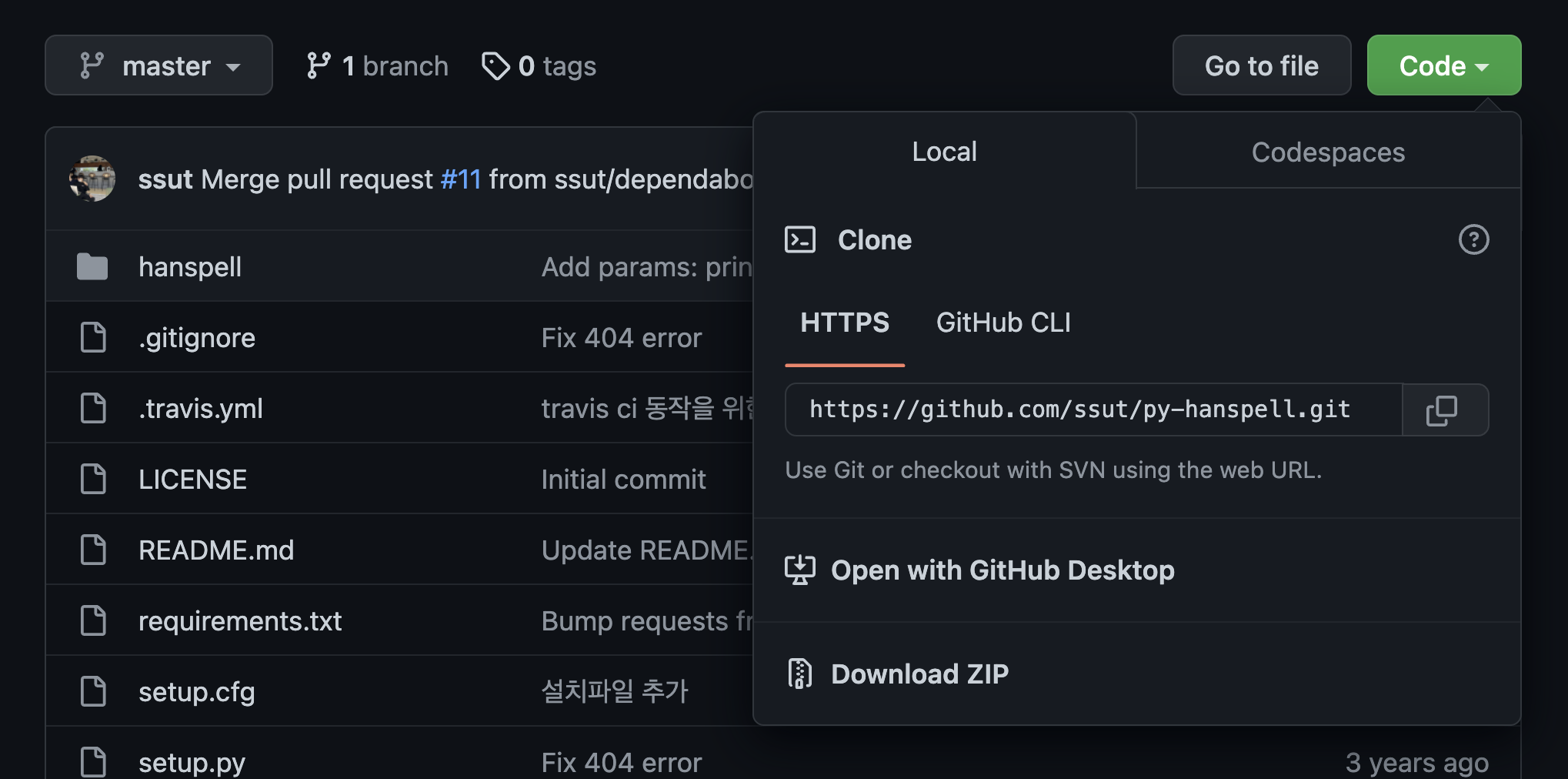The height and width of the screenshot is (779, 1568).
Task: Click the .travis.yml file icon
Action: coord(93,409)
